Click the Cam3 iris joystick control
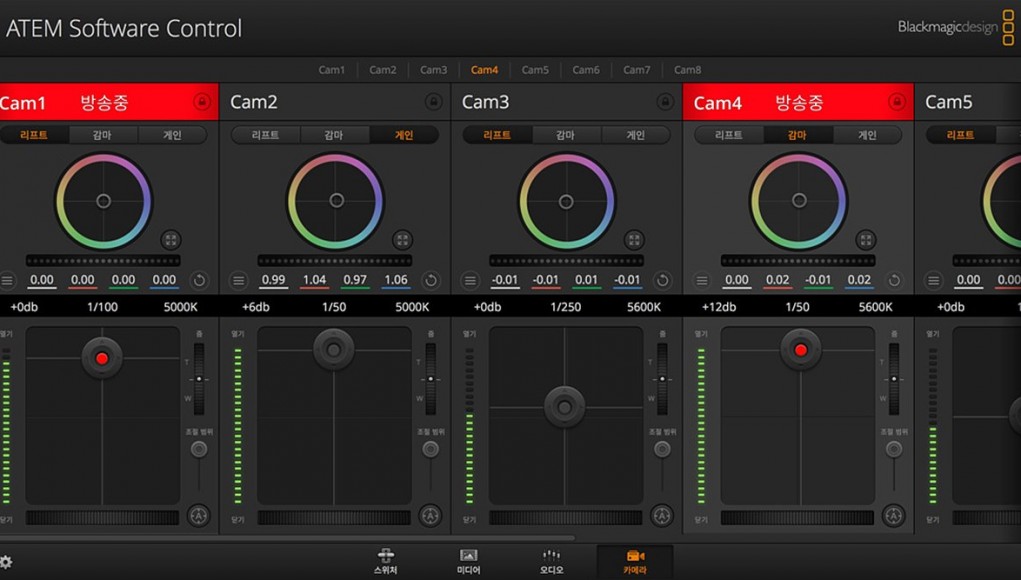Viewport: 1021px width, 580px height. click(565, 407)
